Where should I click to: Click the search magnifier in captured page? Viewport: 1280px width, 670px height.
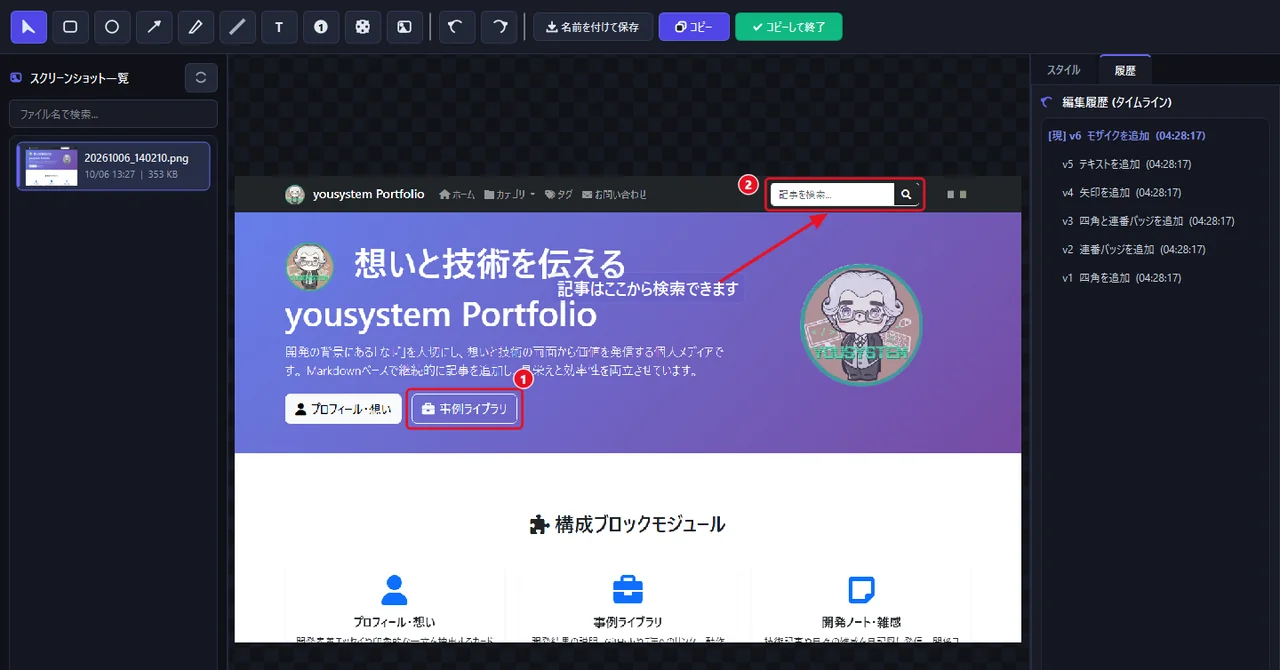(x=906, y=194)
